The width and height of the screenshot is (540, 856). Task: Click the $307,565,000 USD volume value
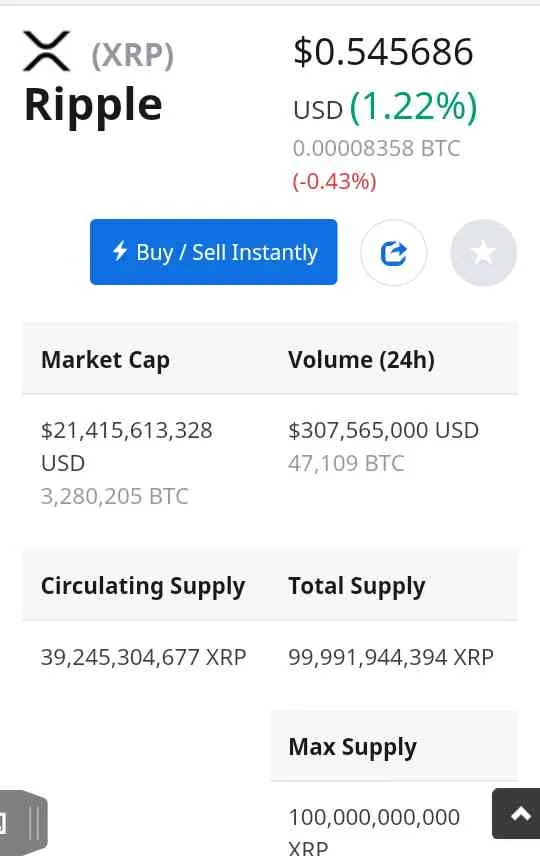(x=383, y=430)
